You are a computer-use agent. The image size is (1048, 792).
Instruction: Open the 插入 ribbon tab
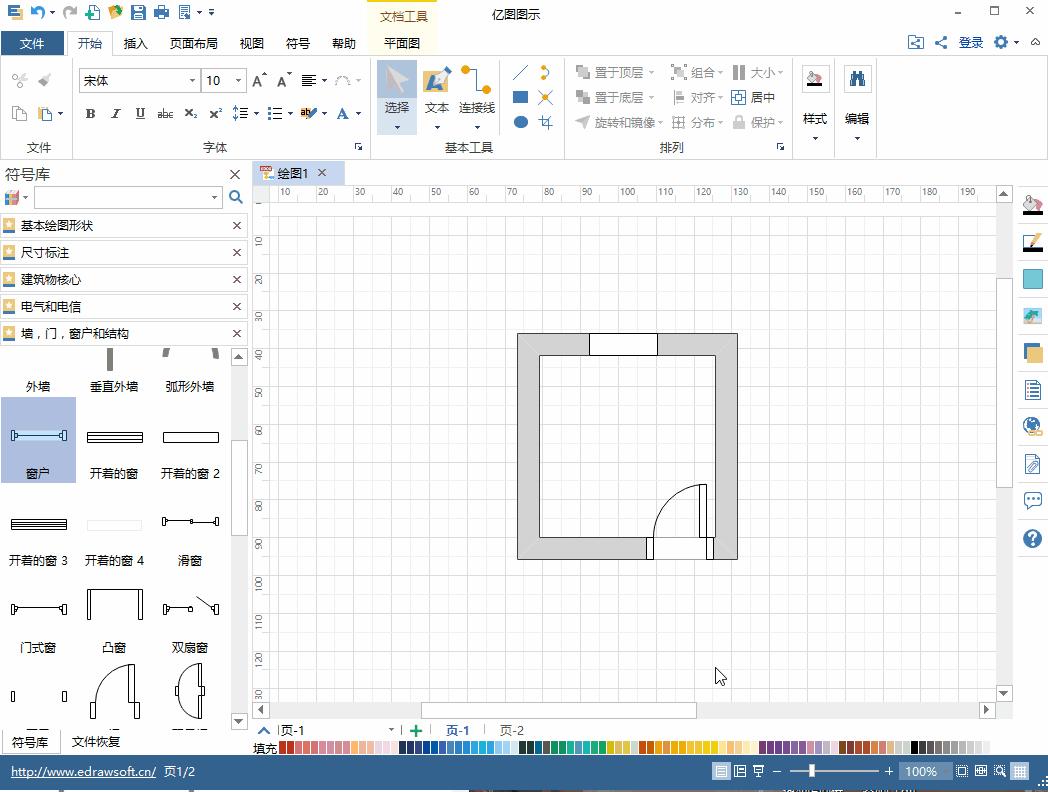click(135, 43)
